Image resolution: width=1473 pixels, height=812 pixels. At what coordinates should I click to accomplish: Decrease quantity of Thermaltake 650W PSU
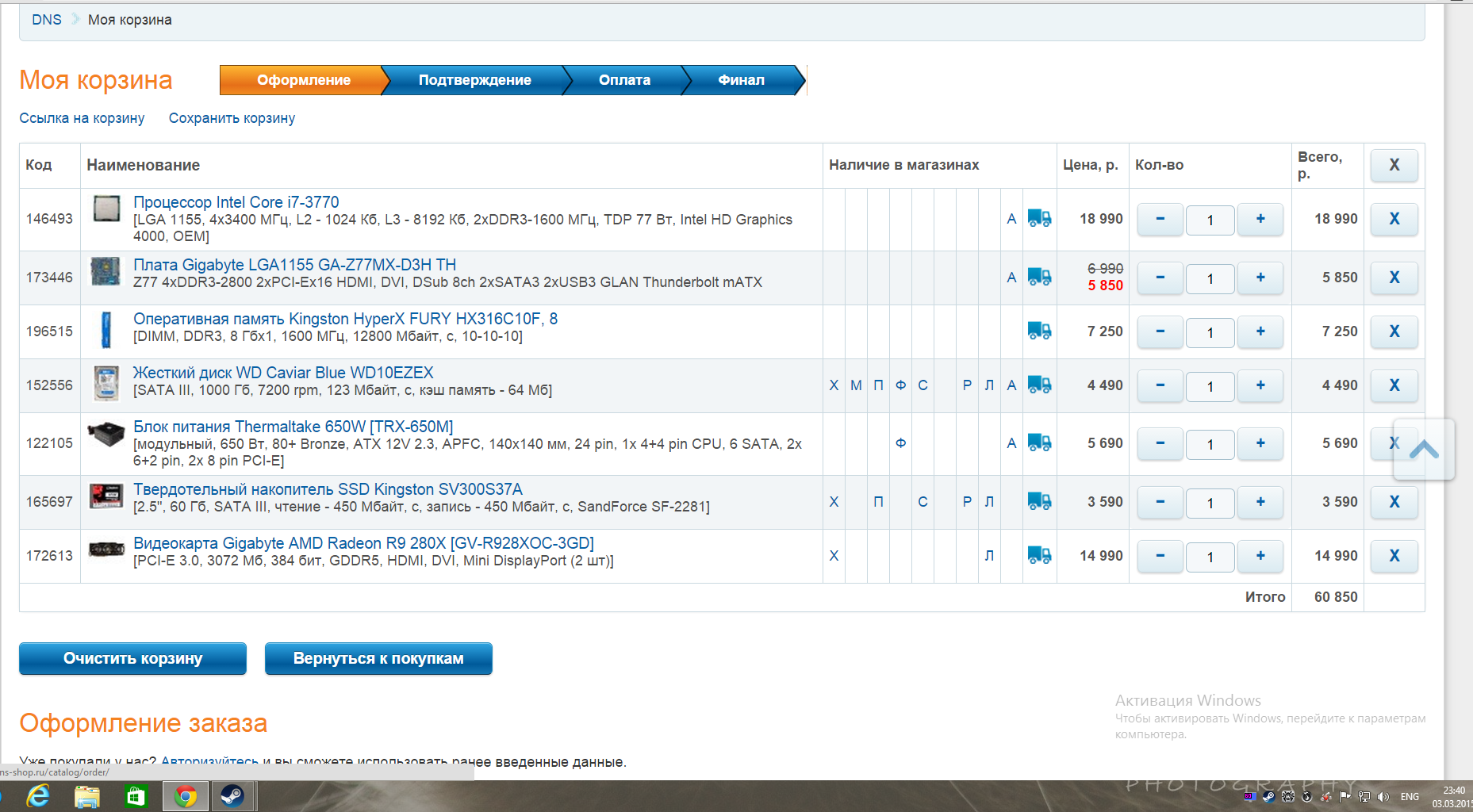pos(1160,443)
